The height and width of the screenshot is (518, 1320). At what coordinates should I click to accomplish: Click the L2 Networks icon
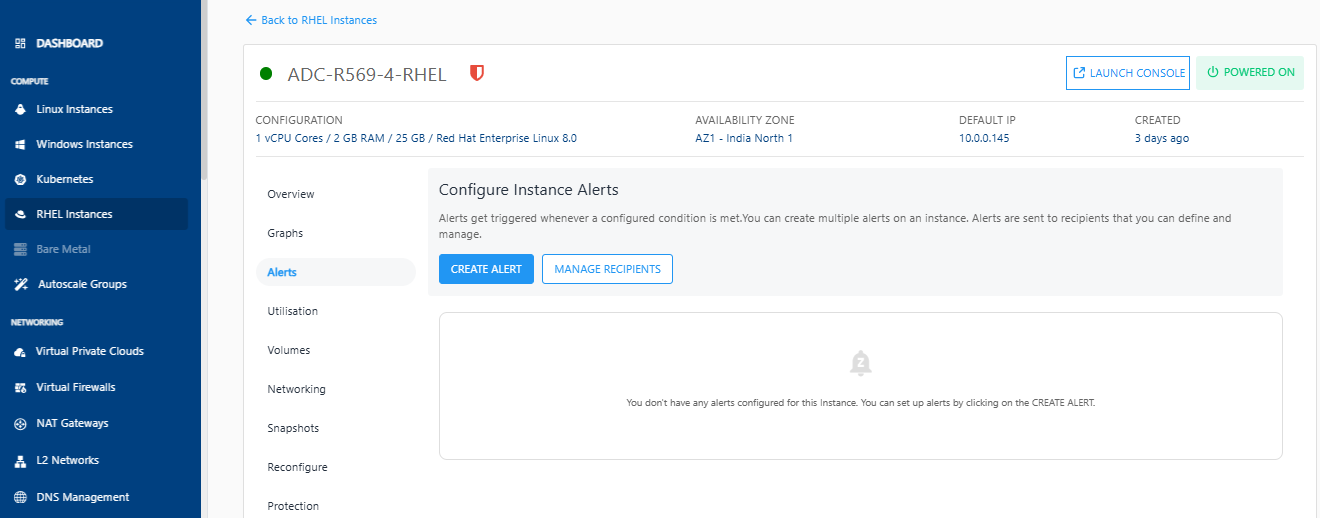(20, 461)
